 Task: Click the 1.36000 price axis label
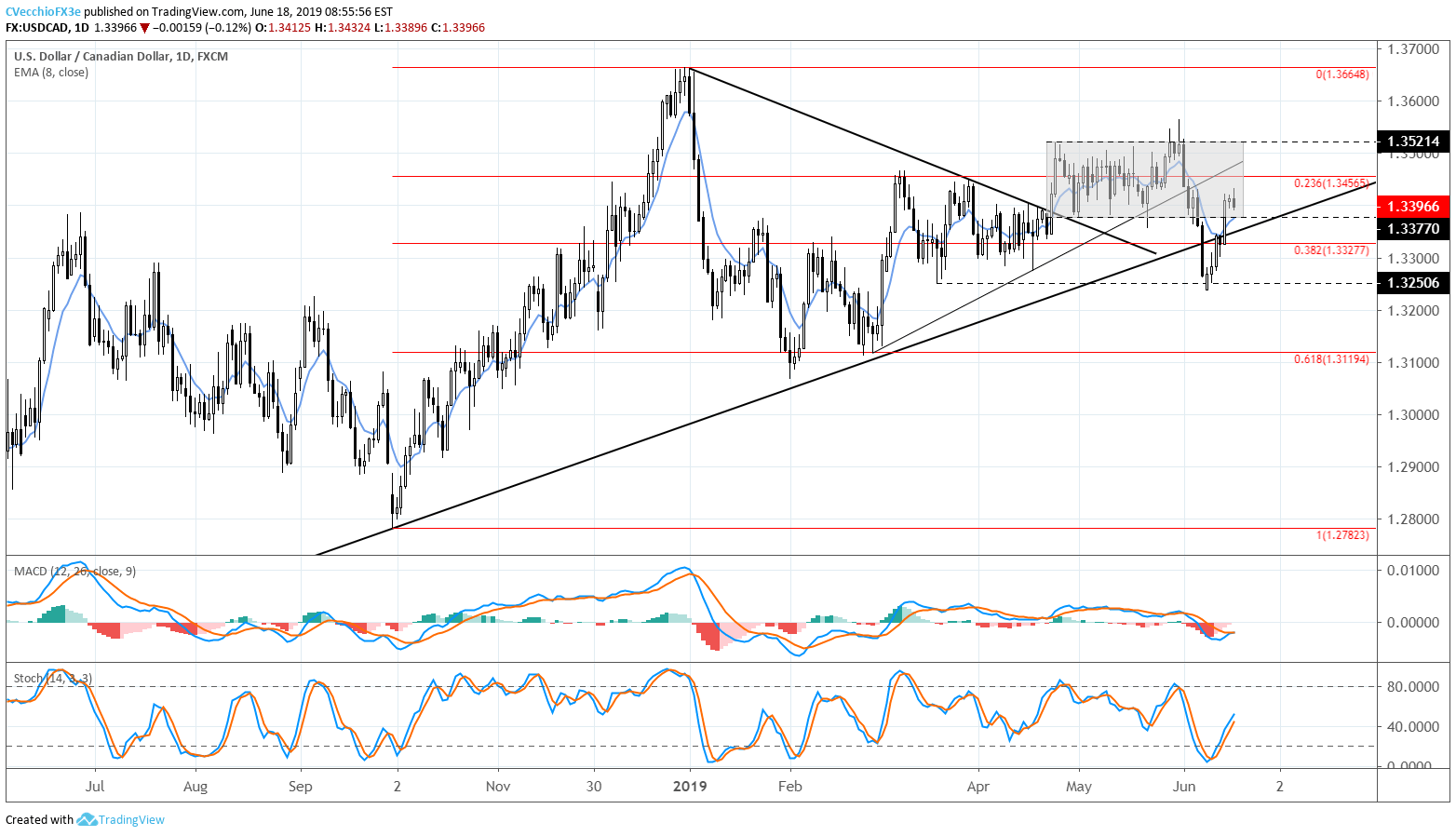point(1413,101)
